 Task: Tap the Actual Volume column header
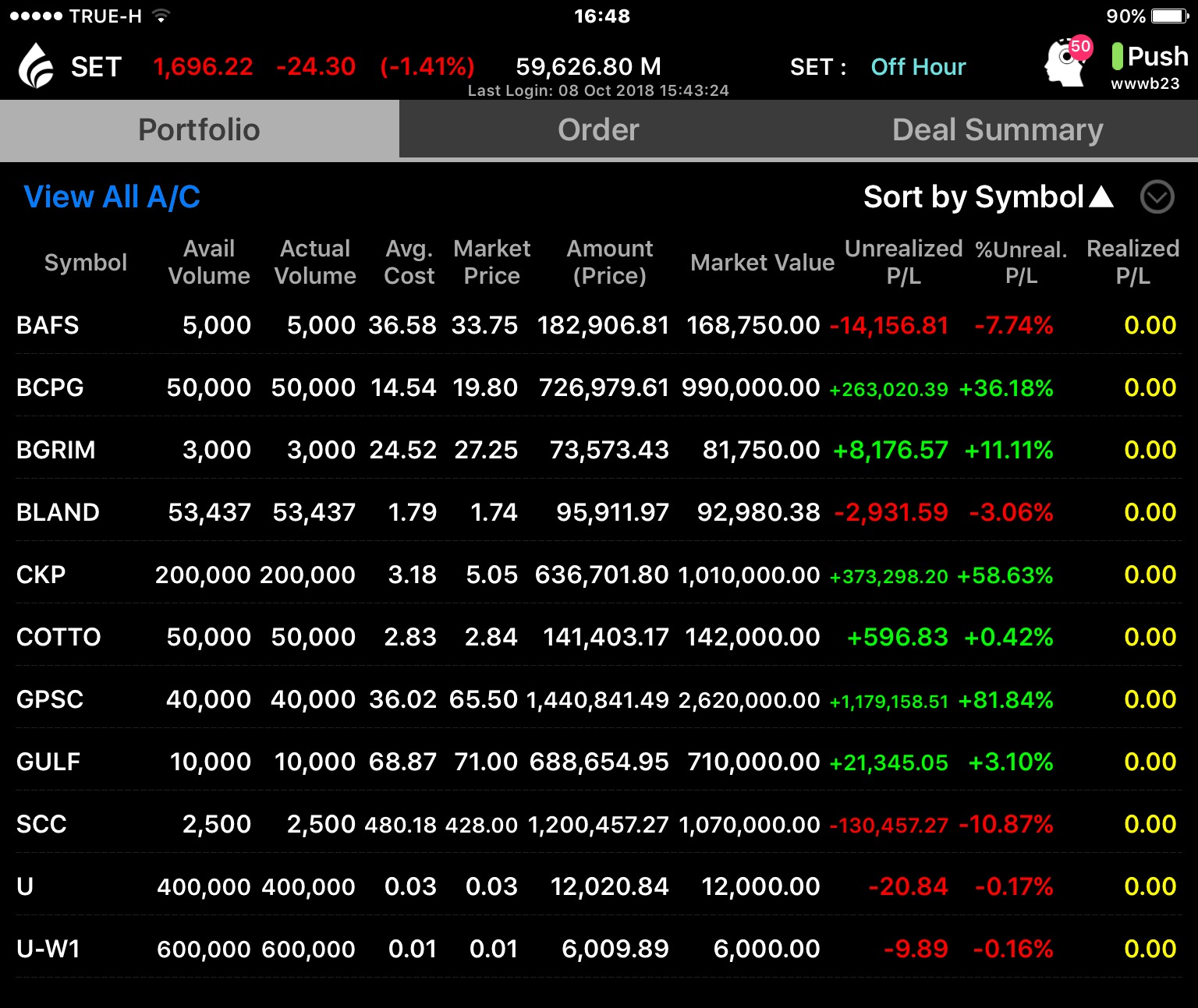tap(315, 262)
